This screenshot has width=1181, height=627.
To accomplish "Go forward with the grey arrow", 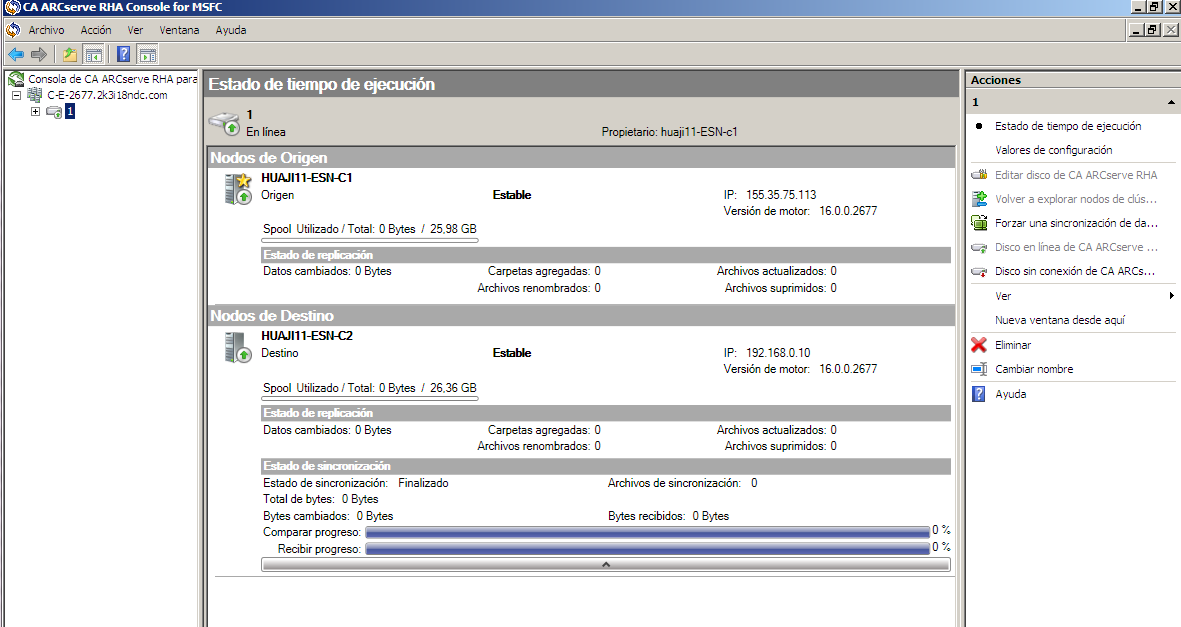I will point(39,54).
